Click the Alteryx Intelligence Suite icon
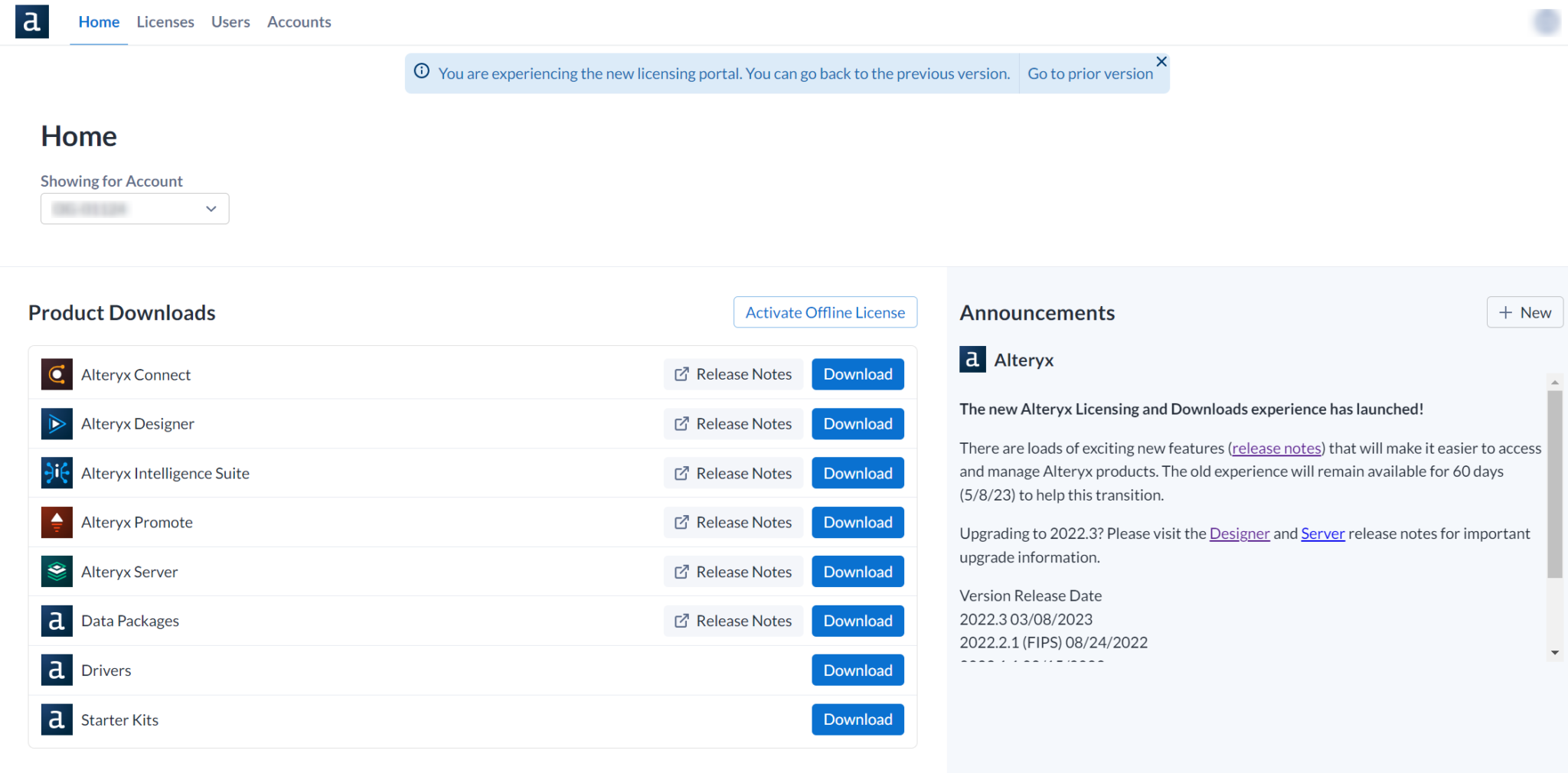The height and width of the screenshot is (773, 1568). (57, 473)
